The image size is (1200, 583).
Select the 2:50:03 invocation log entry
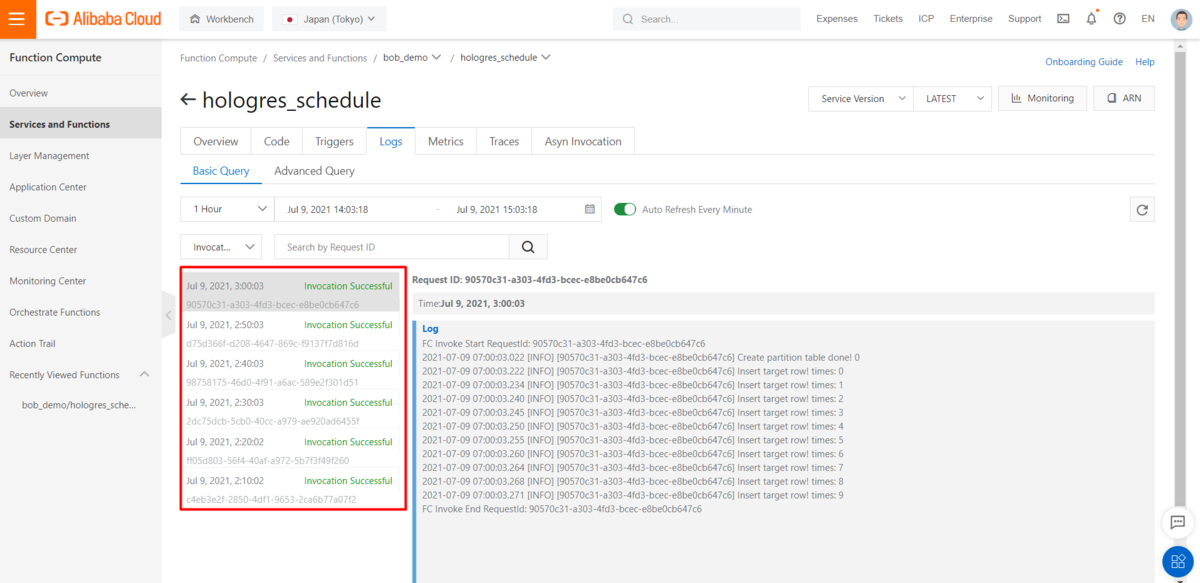291,334
